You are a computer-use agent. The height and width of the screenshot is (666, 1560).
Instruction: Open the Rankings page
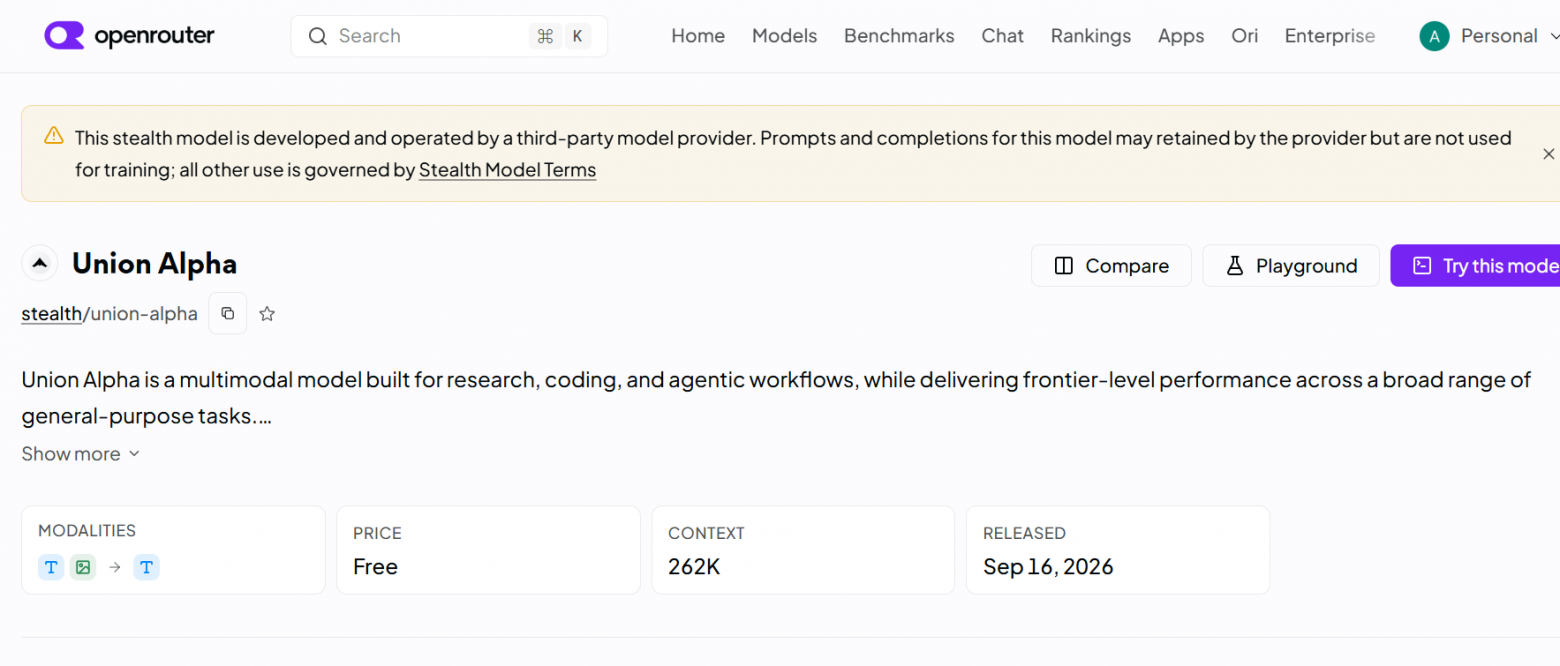pyautogui.click(x=1091, y=36)
